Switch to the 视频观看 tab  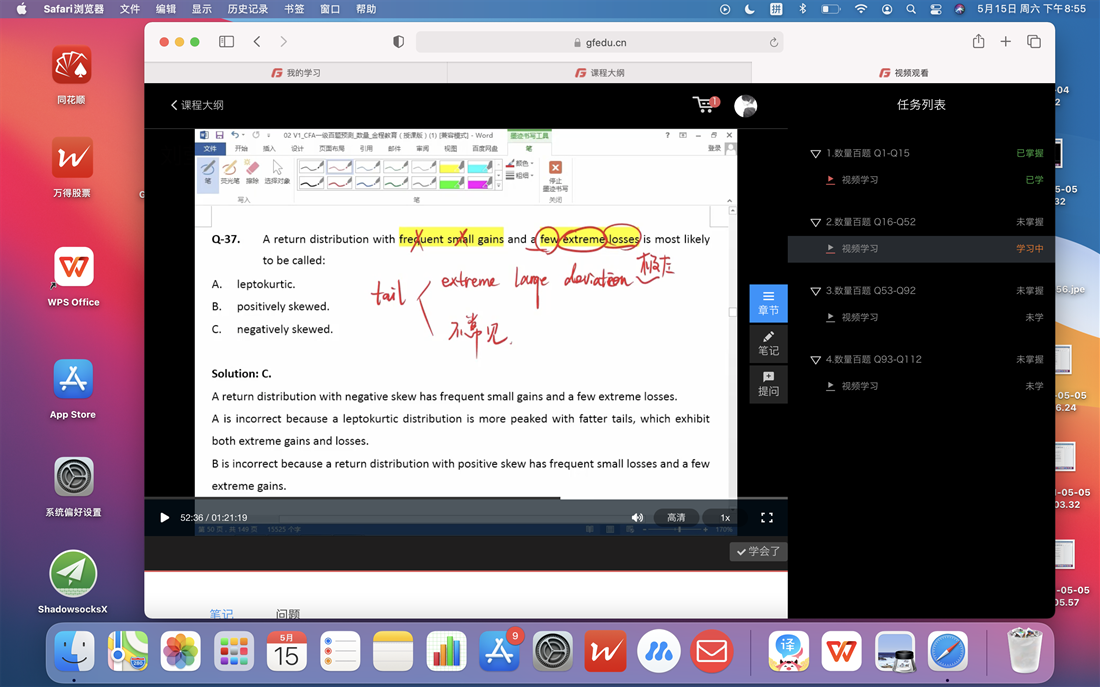(904, 73)
